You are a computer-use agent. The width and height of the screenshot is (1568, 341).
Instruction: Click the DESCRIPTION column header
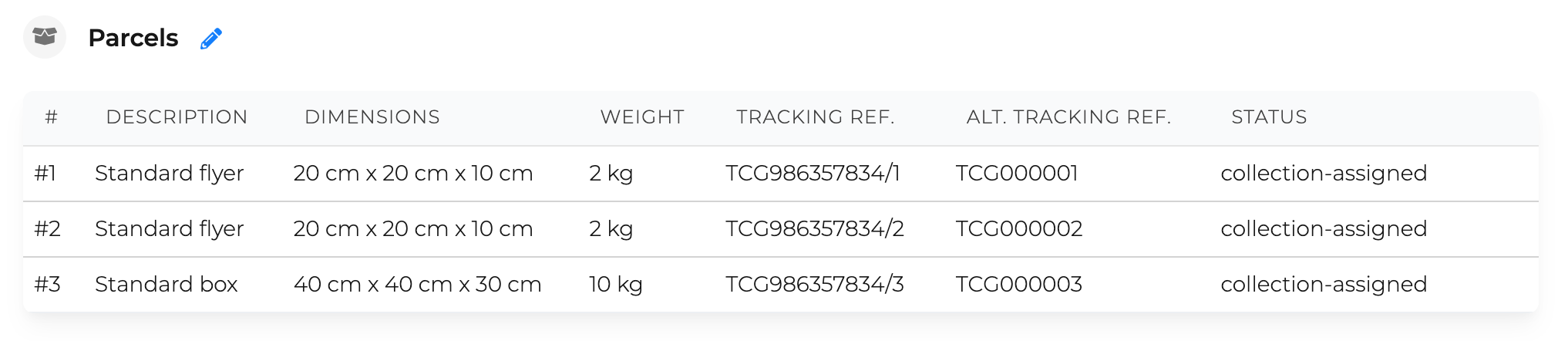(x=177, y=116)
